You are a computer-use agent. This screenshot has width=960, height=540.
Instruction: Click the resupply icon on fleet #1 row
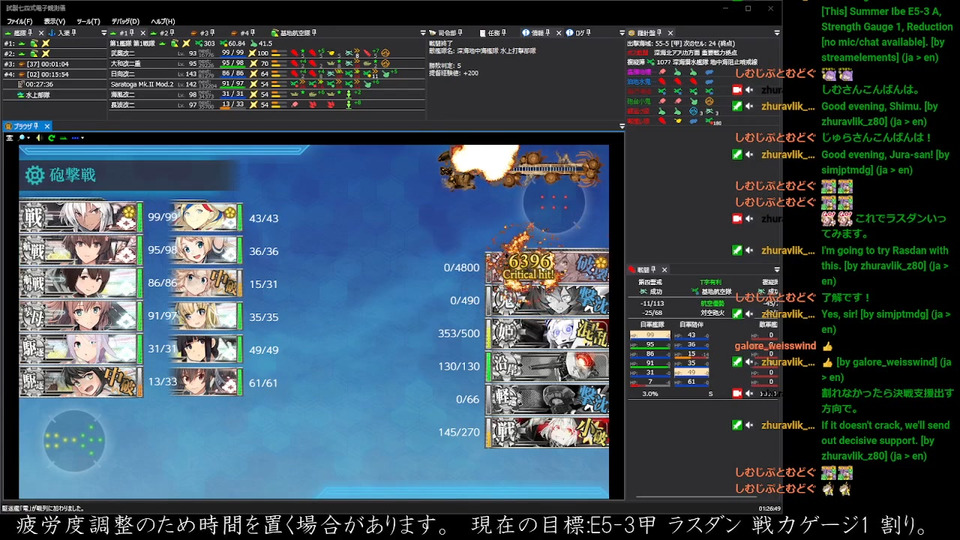pos(34,43)
